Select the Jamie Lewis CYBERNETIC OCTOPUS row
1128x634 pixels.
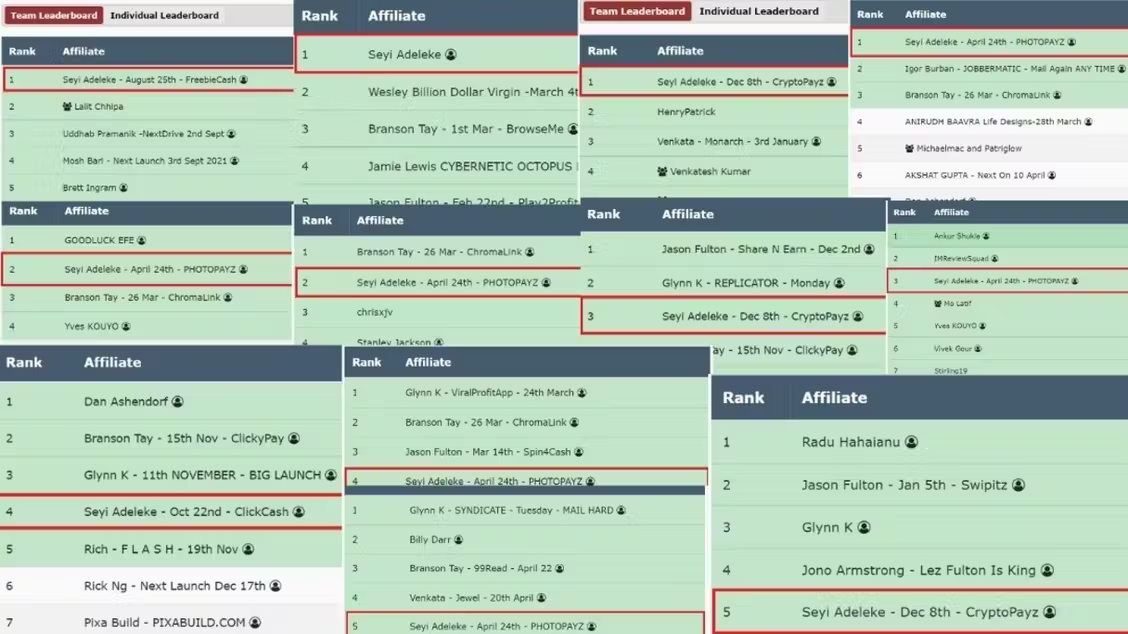click(469, 167)
